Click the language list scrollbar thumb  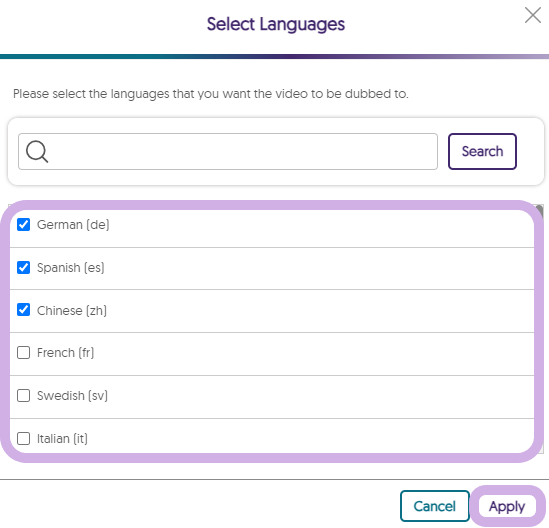(x=540, y=212)
